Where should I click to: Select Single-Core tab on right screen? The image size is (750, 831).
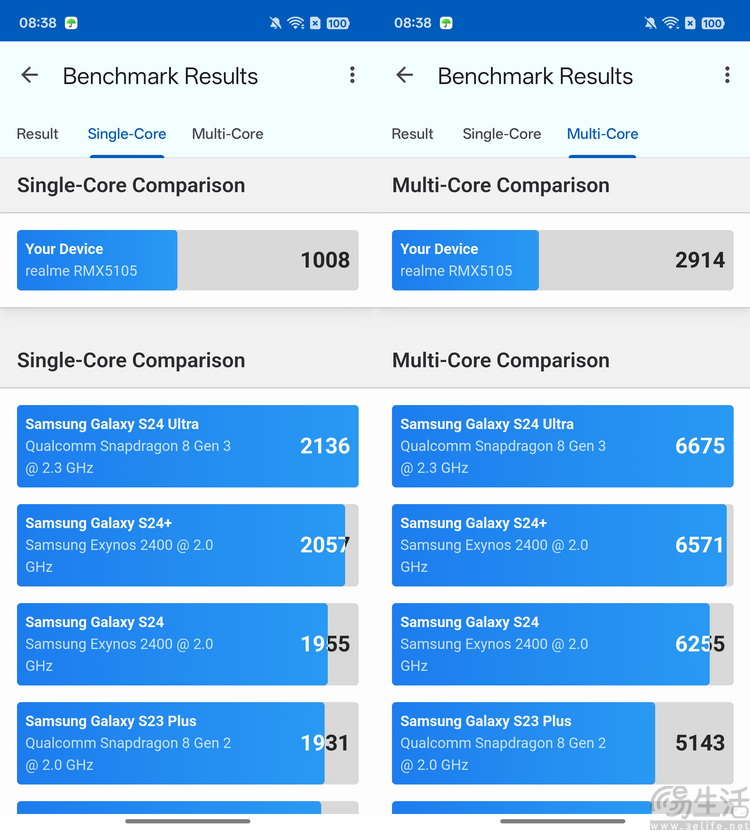pos(502,134)
